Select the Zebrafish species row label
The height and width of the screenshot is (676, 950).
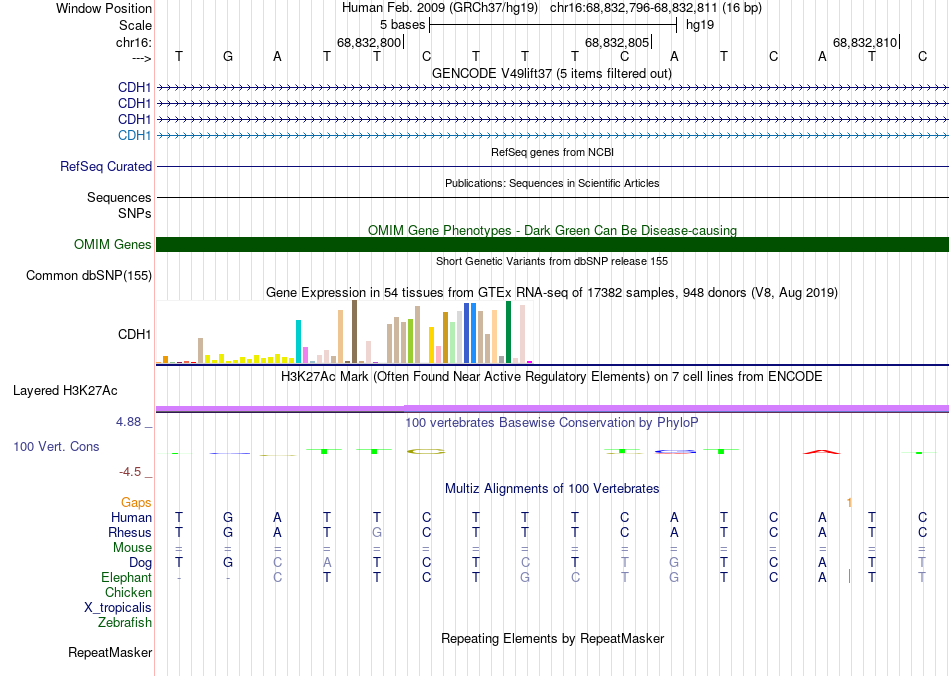(125, 622)
